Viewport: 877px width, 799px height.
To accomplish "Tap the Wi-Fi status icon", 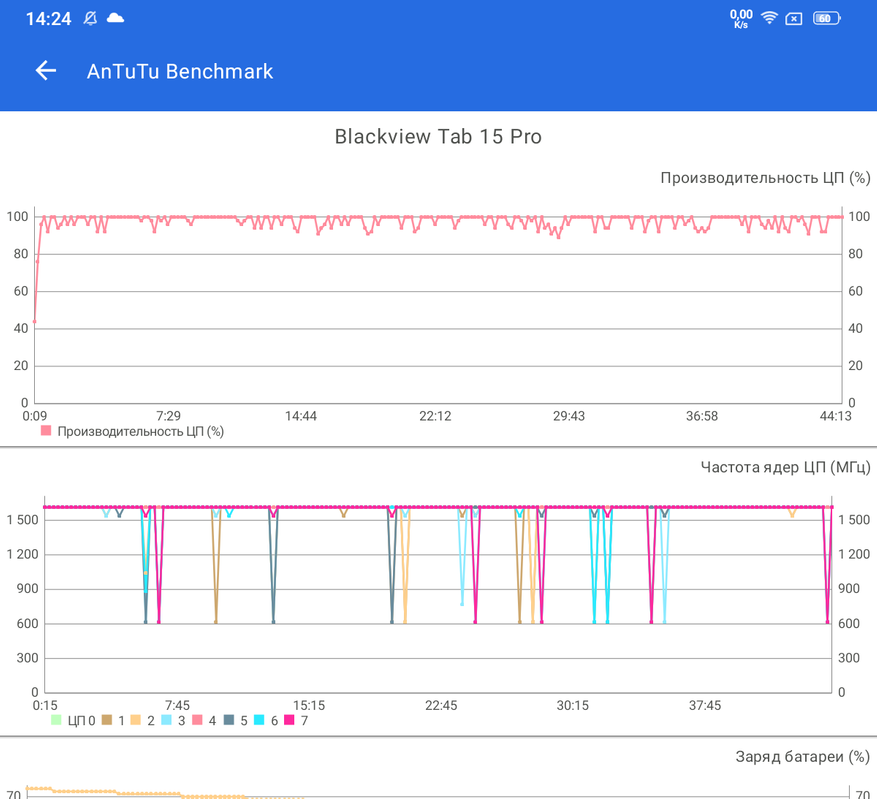I will click(770, 18).
